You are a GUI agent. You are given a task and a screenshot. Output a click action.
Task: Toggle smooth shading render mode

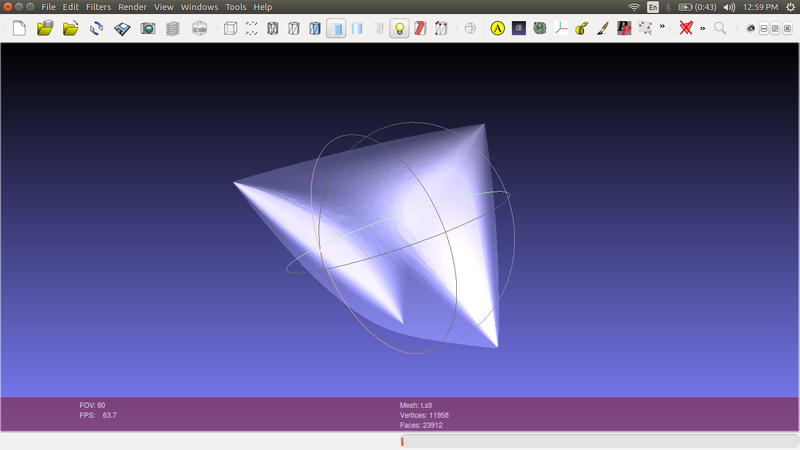click(357, 28)
